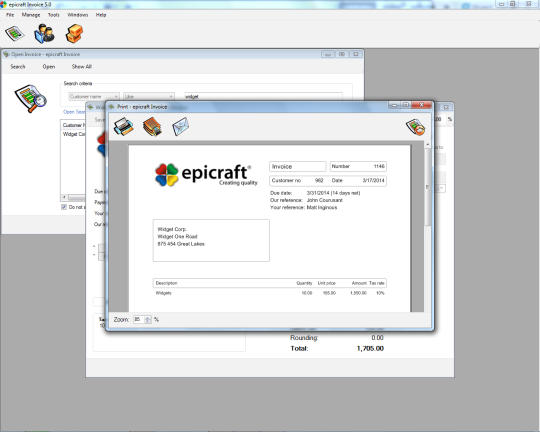
Task: Maximize the Open Invoice window
Action: tap(342, 54)
